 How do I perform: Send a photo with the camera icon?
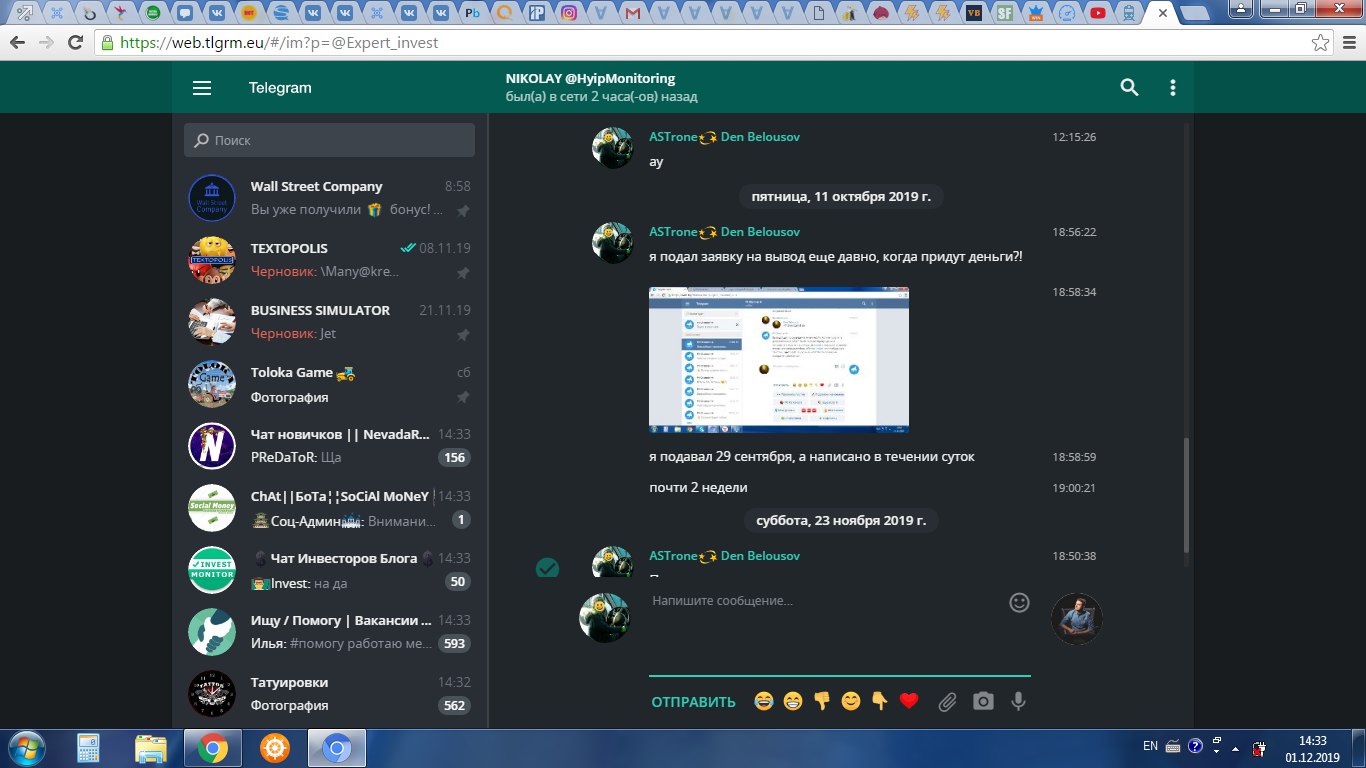984,702
